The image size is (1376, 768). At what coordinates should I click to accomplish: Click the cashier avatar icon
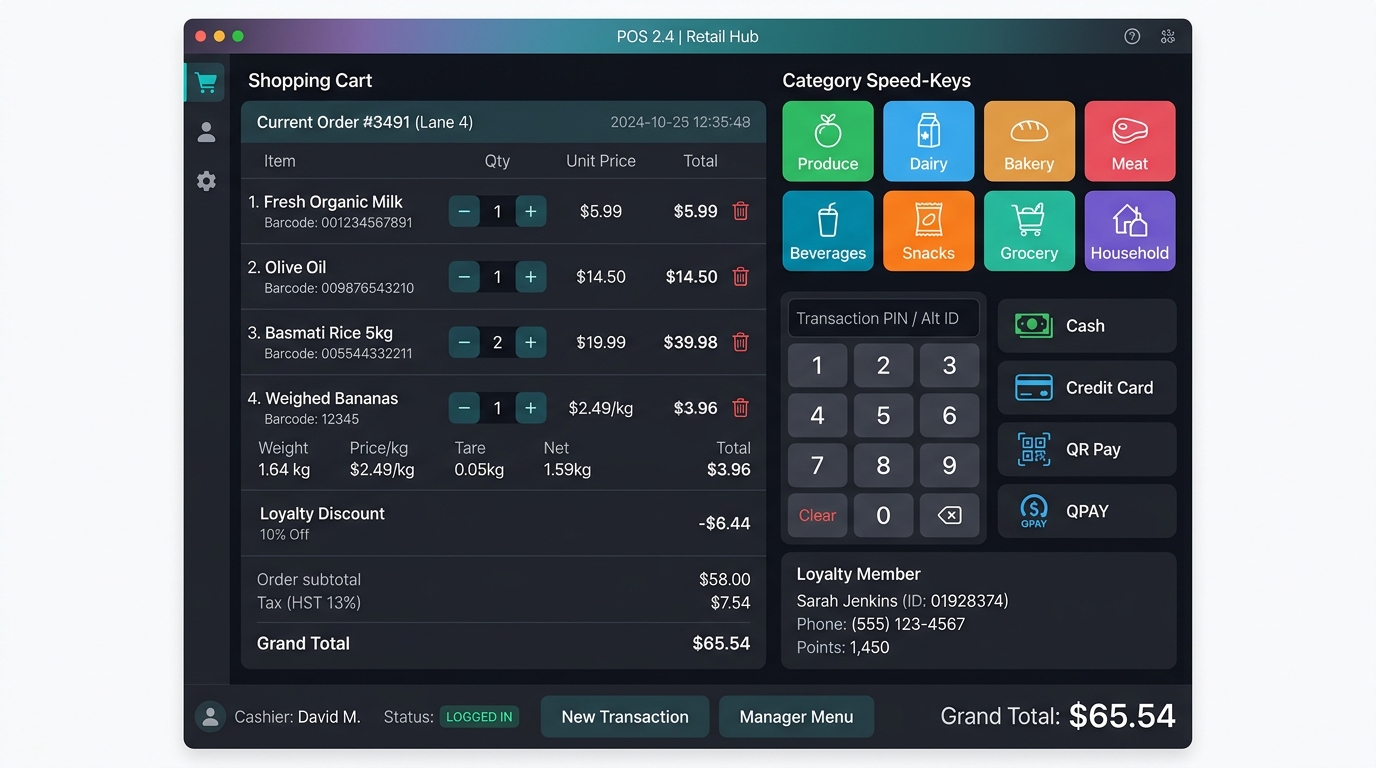[x=210, y=716]
